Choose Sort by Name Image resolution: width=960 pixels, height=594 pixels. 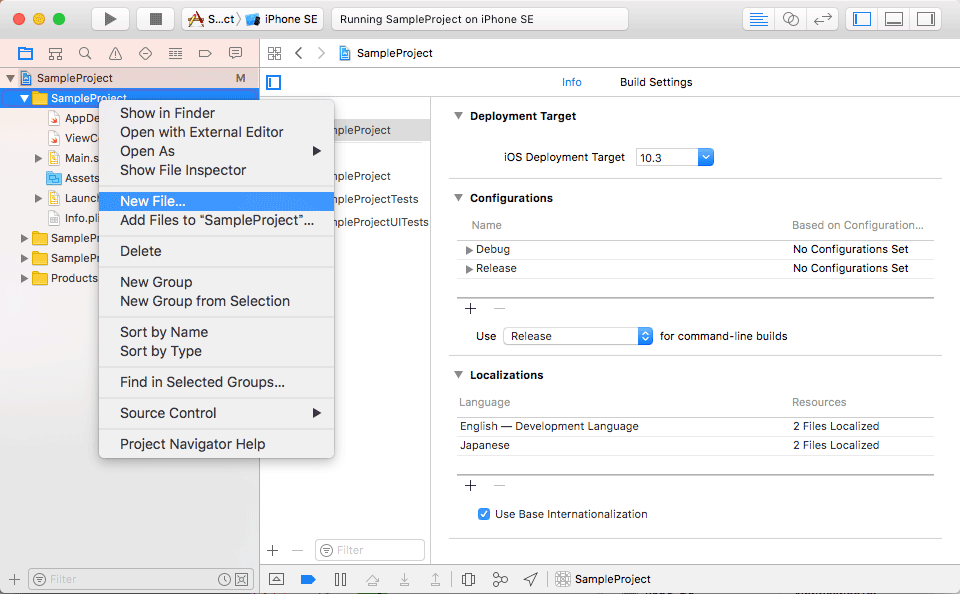point(216,332)
